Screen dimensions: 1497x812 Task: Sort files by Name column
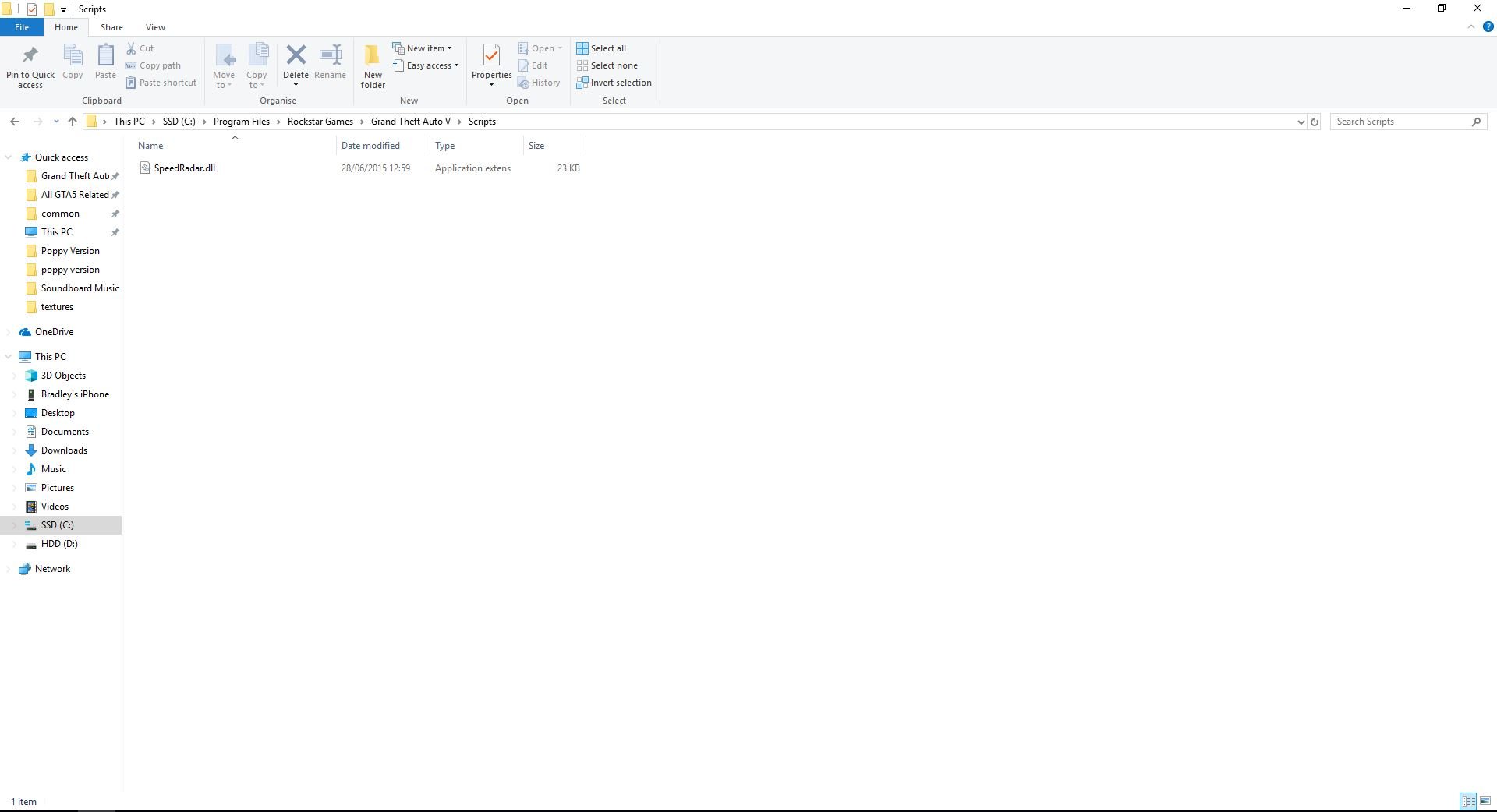tap(150, 146)
